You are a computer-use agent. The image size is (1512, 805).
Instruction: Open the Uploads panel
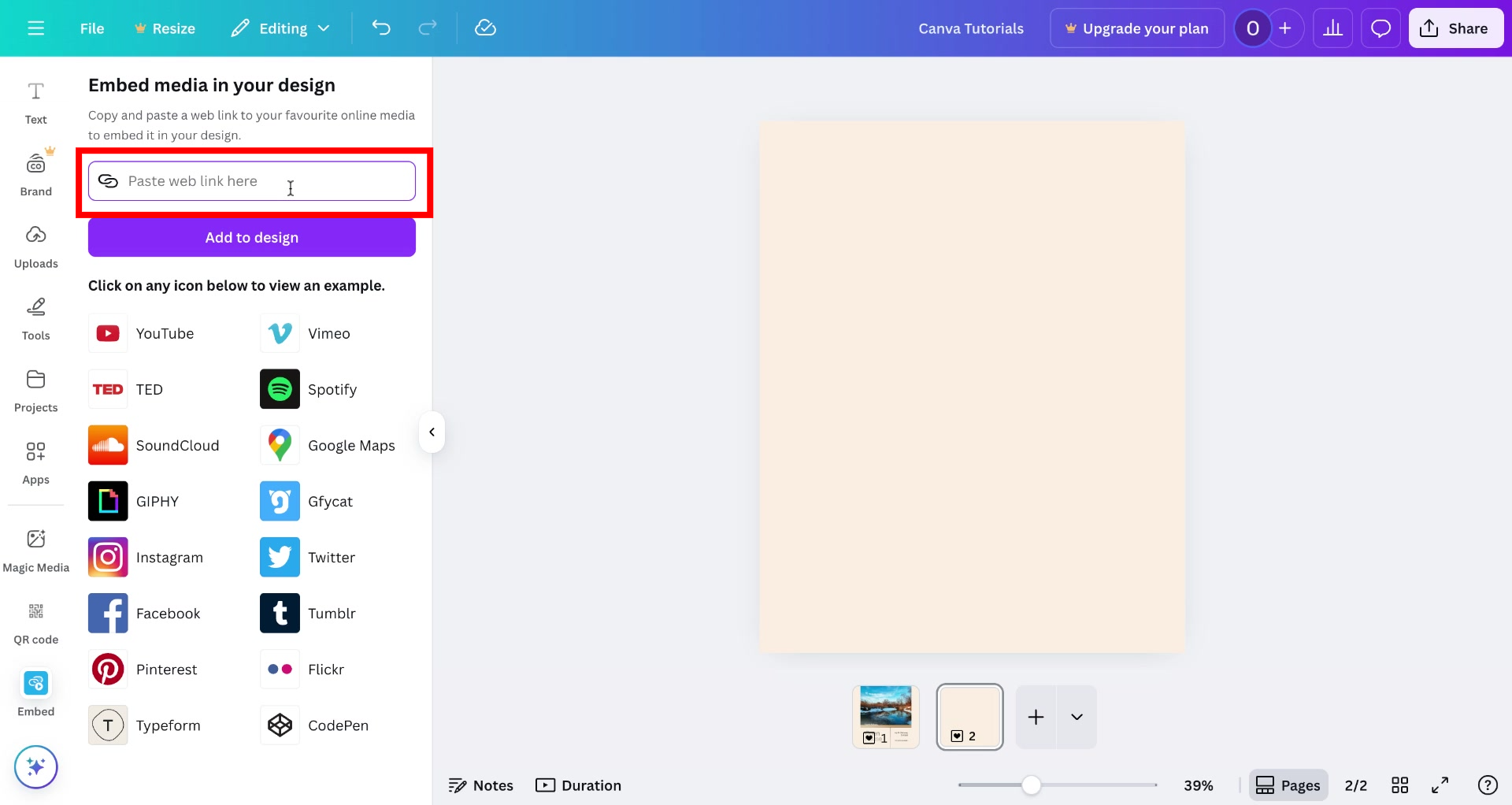(35, 246)
